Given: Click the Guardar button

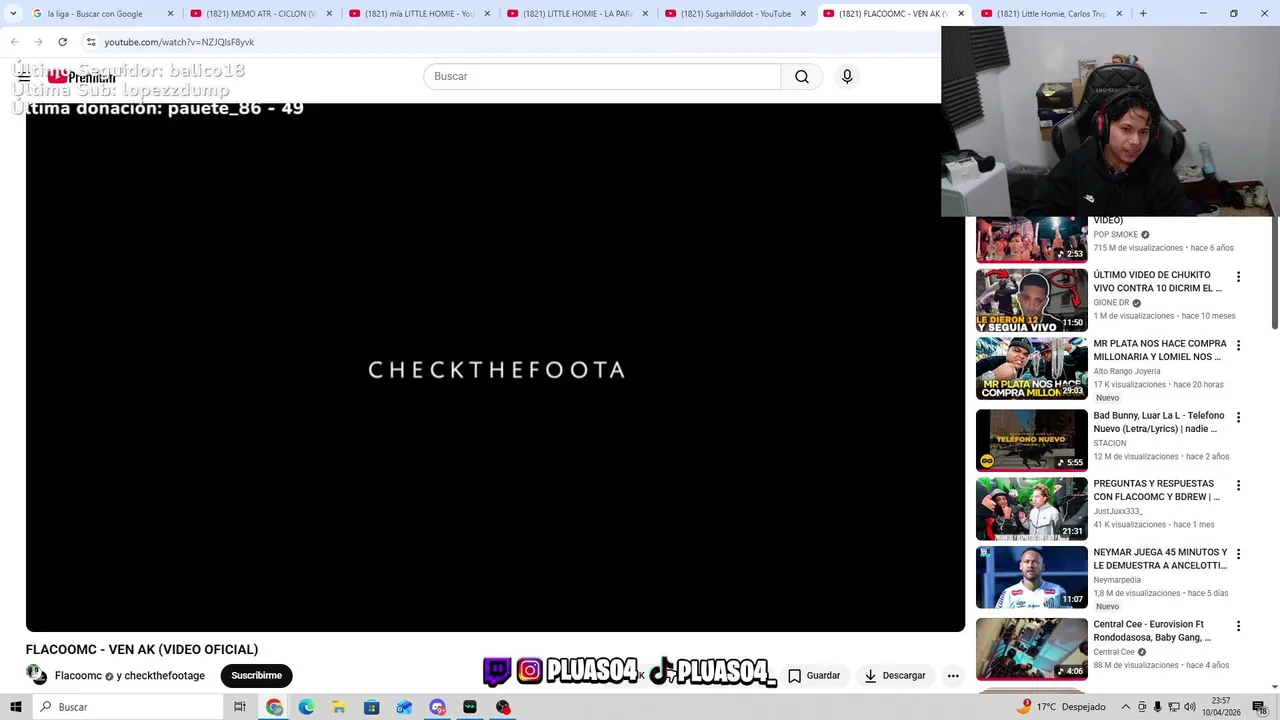Looking at the screenshot, I should 814,676.
